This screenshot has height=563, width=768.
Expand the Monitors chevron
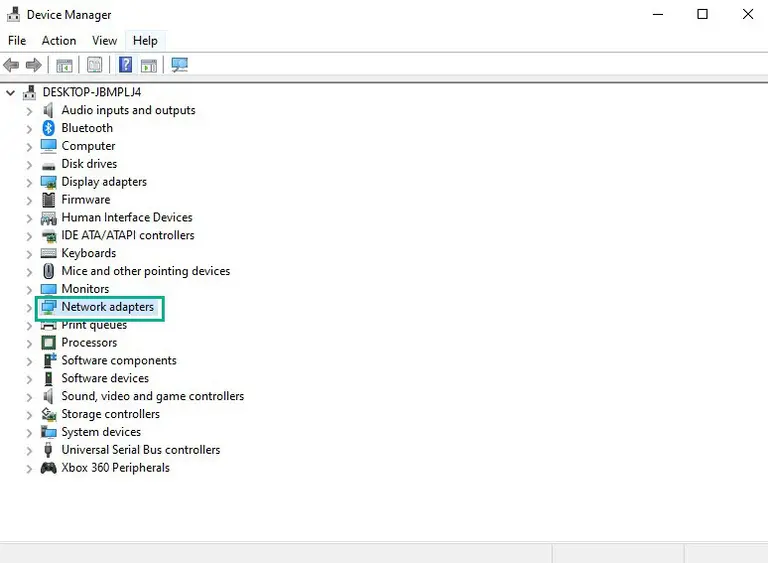pos(29,290)
